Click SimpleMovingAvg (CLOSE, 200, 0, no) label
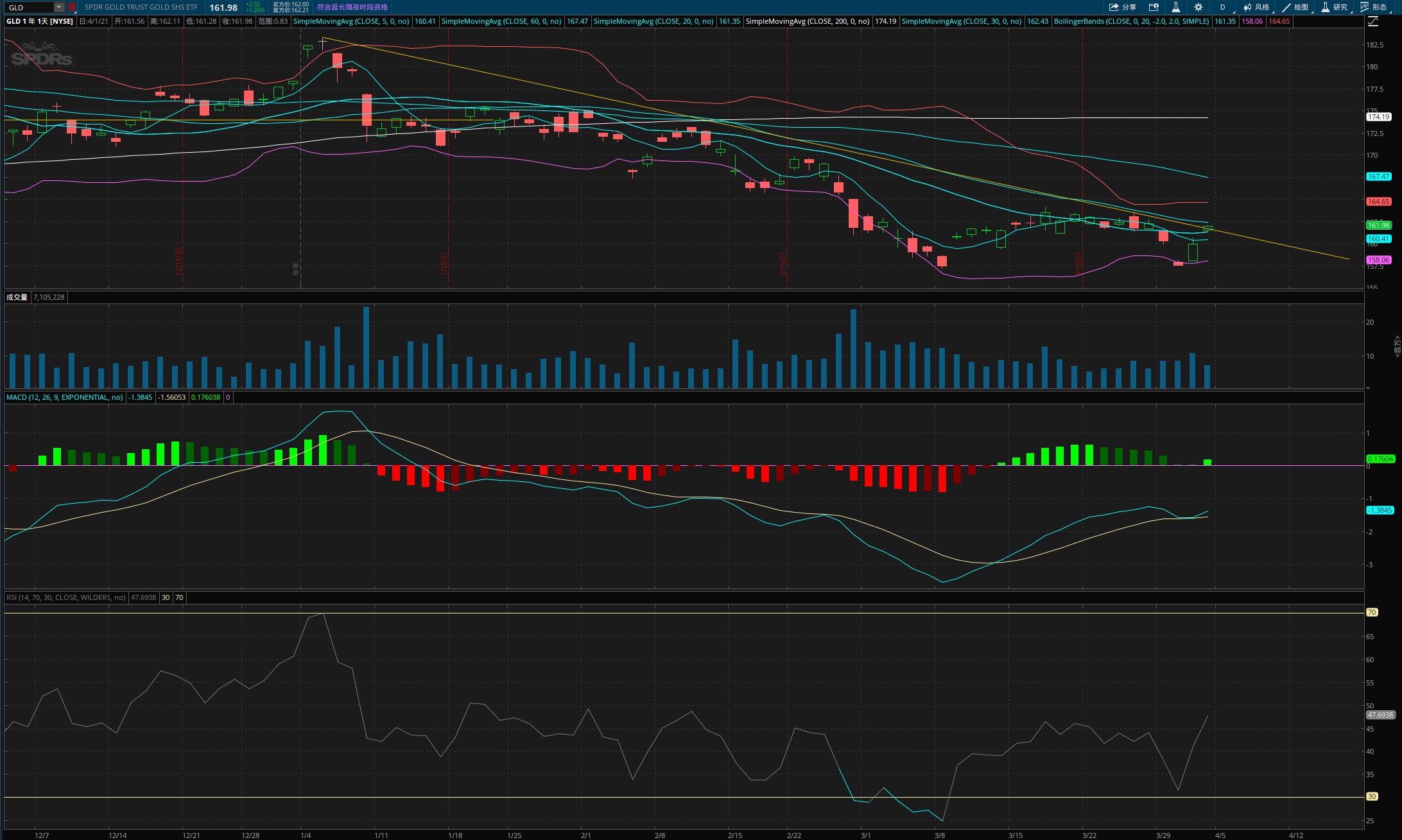Image resolution: width=1402 pixels, height=840 pixels. pos(808,21)
